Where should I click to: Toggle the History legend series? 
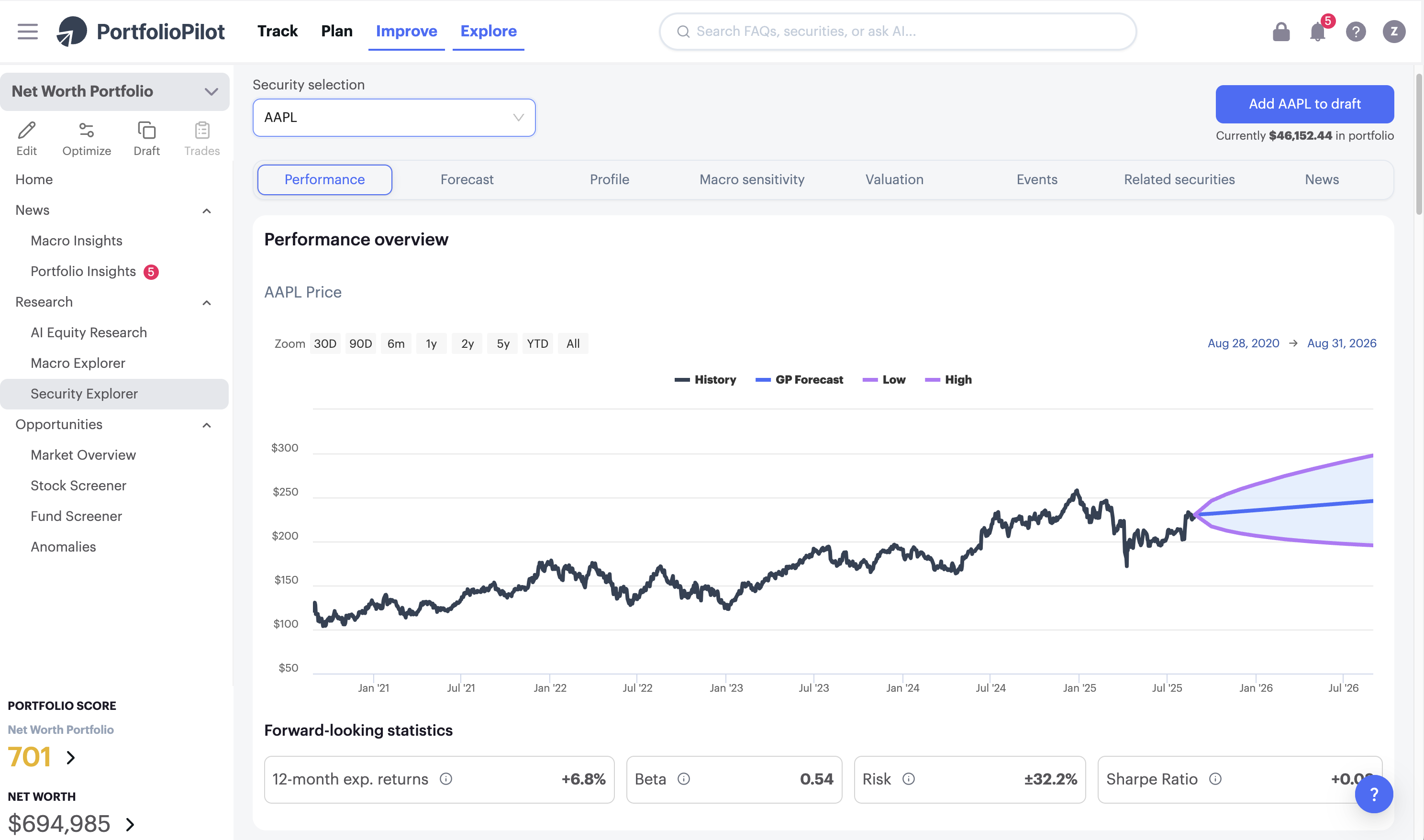pos(705,380)
